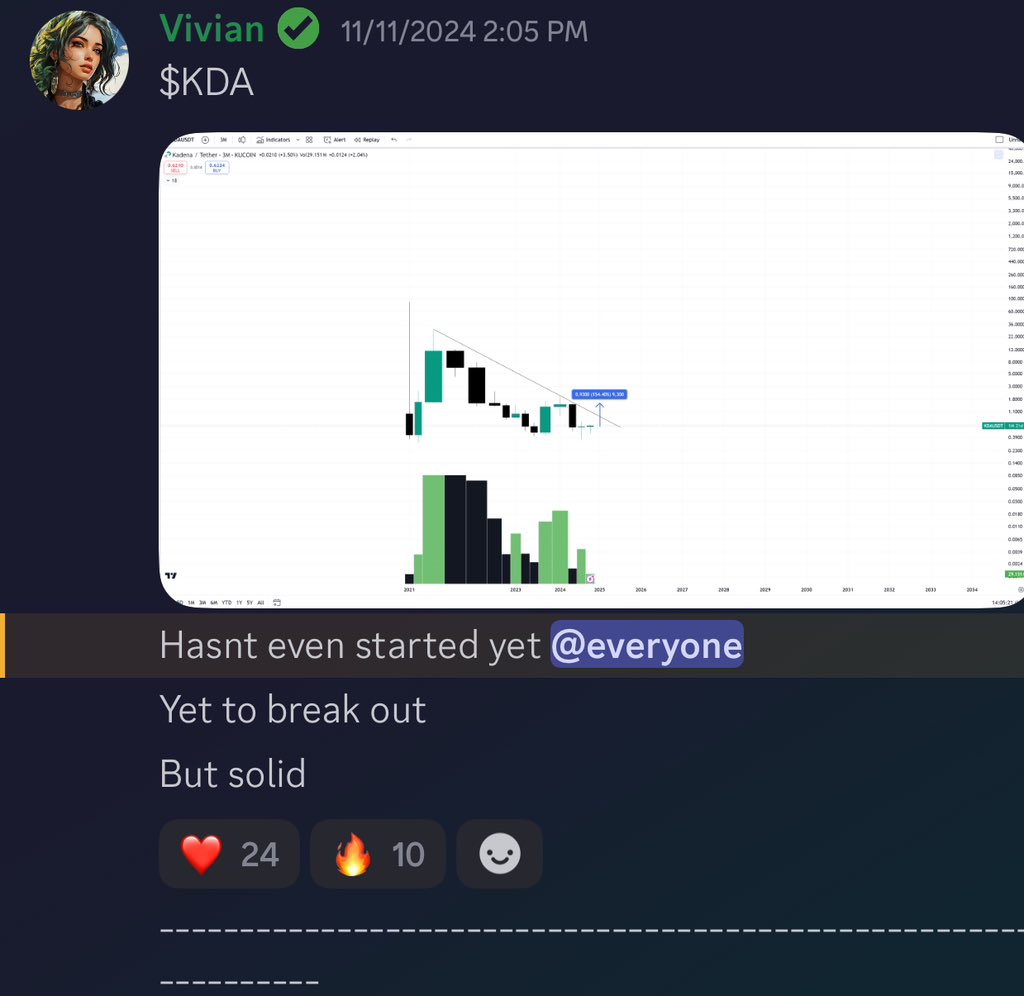The width and height of the screenshot is (1024, 996).
Task: Open the add reaction smiley picker
Action: click(x=500, y=854)
